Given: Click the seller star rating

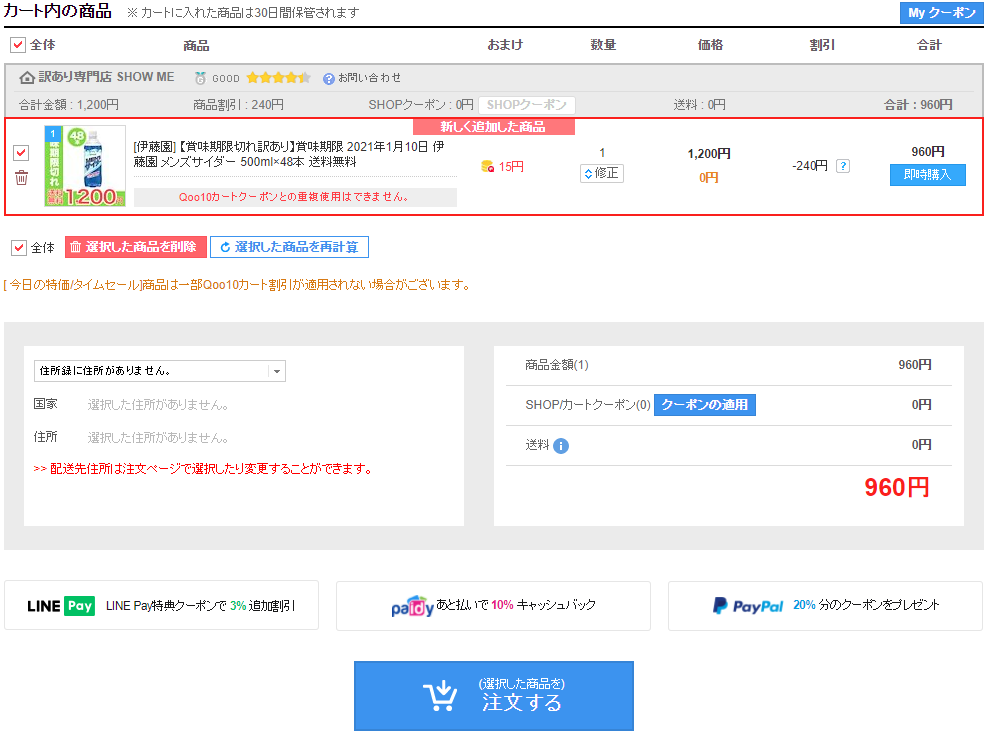Looking at the screenshot, I should click(x=278, y=78).
